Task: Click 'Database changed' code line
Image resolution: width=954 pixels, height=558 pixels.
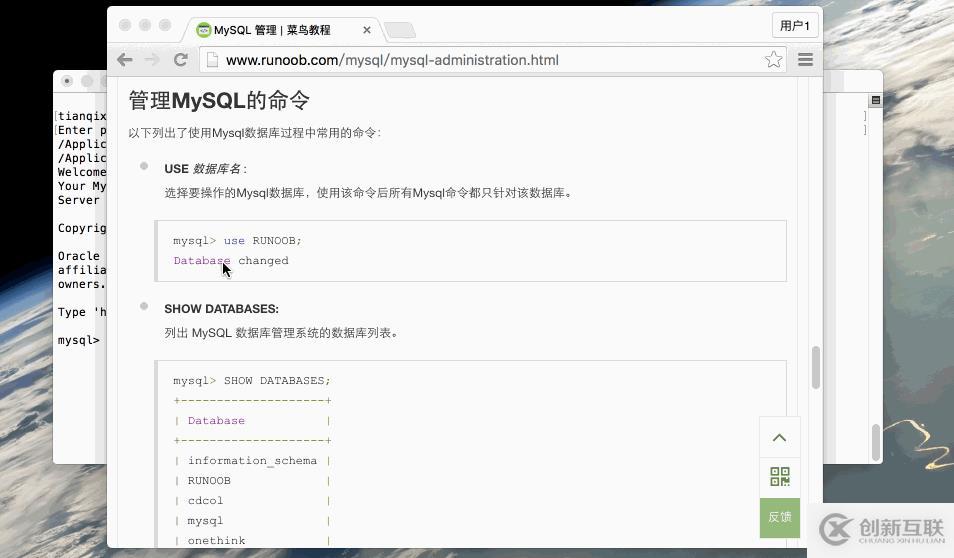Action: pos(231,260)
